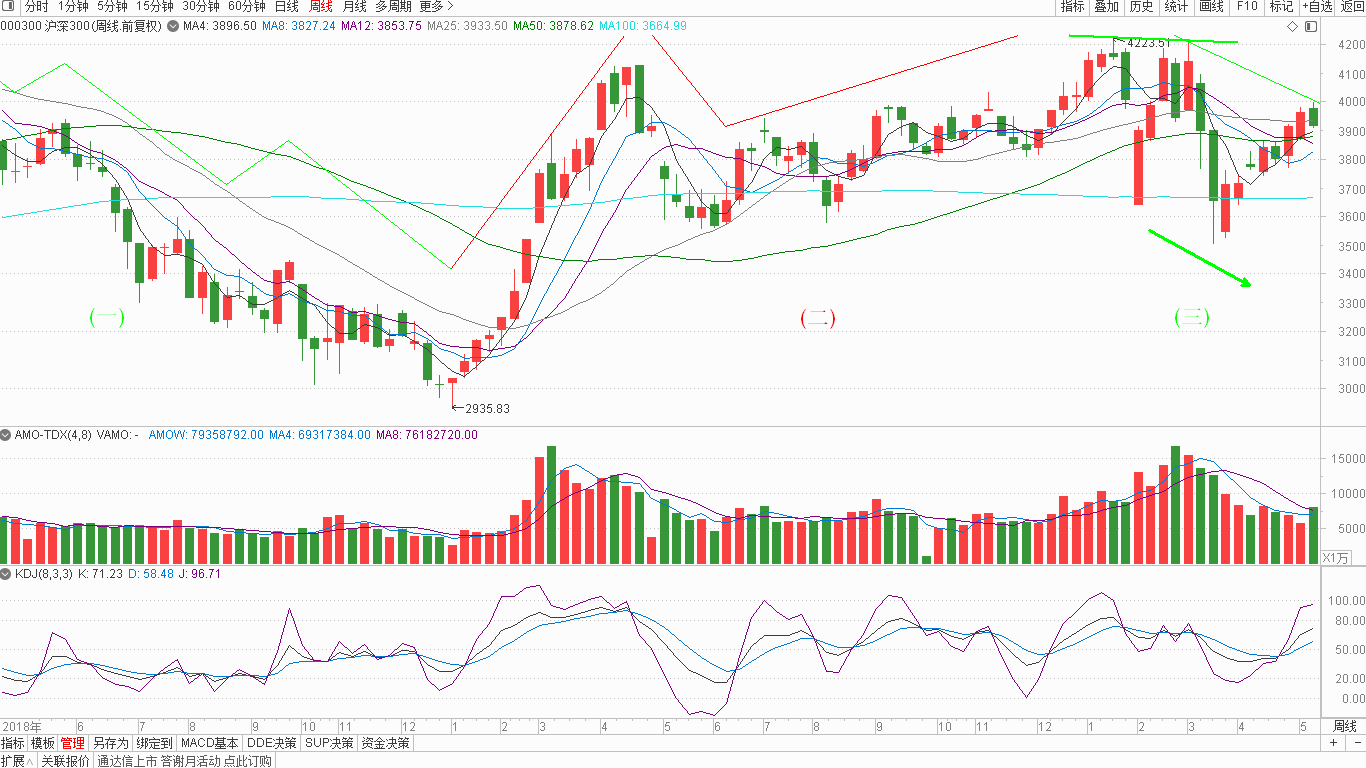Image resolution: width=1366 pixels, height=768 pixels.
Task: Click the MA12: 3853.75 label
Action: [381, 26]
